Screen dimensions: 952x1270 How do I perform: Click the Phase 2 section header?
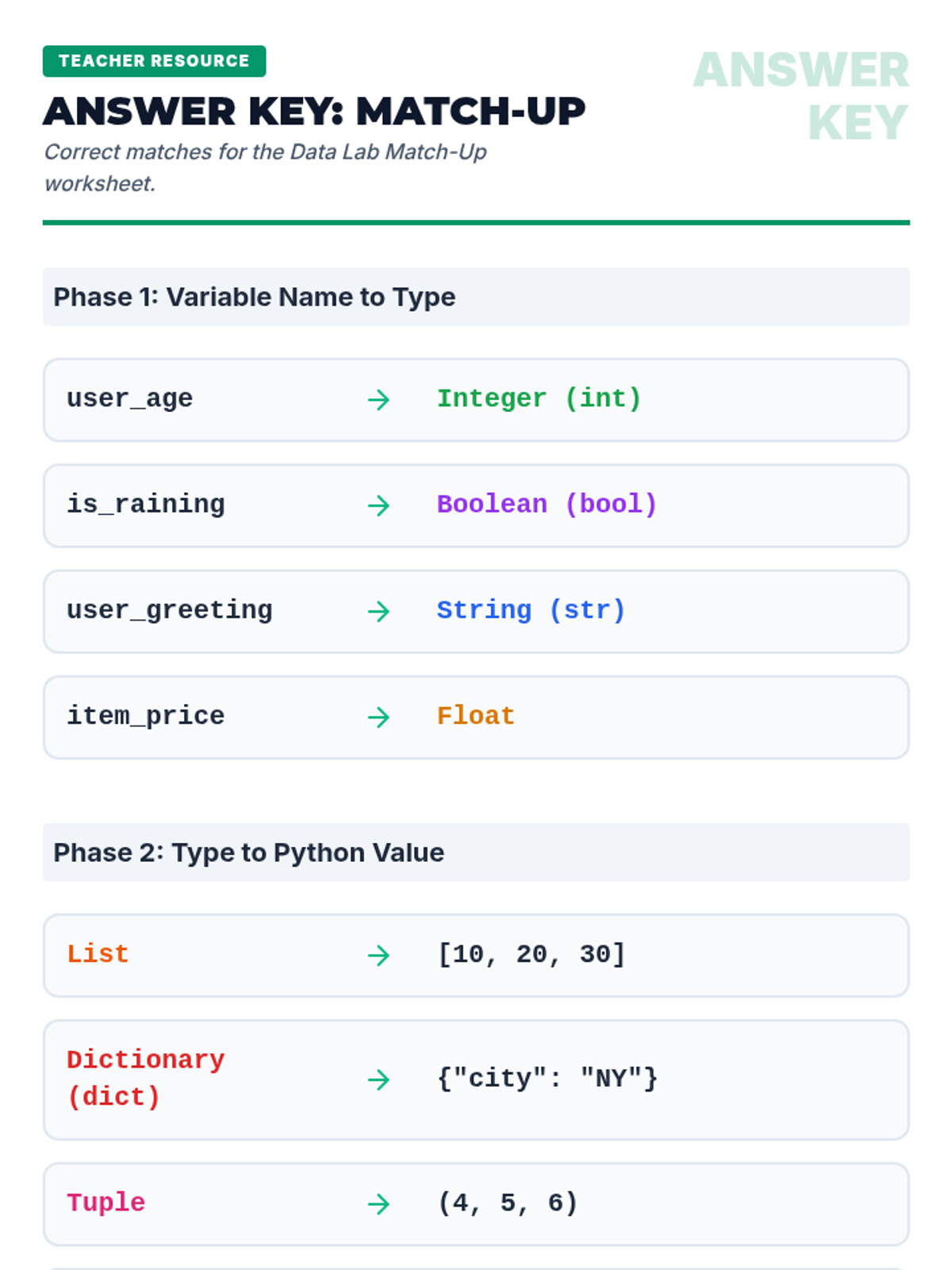(248, 852)
